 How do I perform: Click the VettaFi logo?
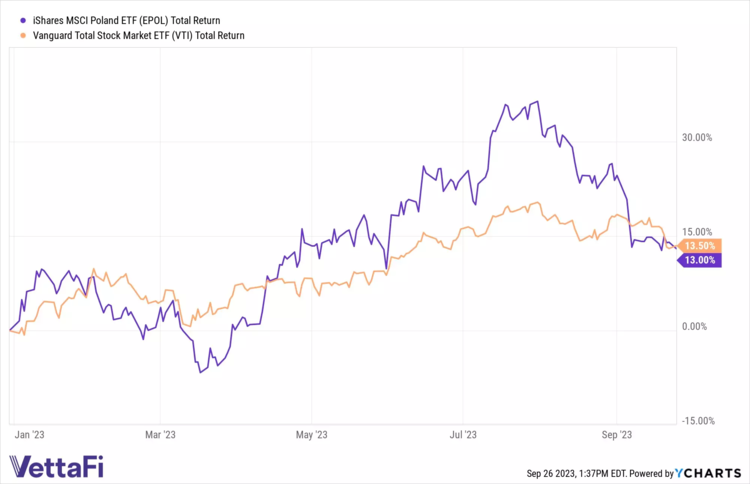[56, 465]
